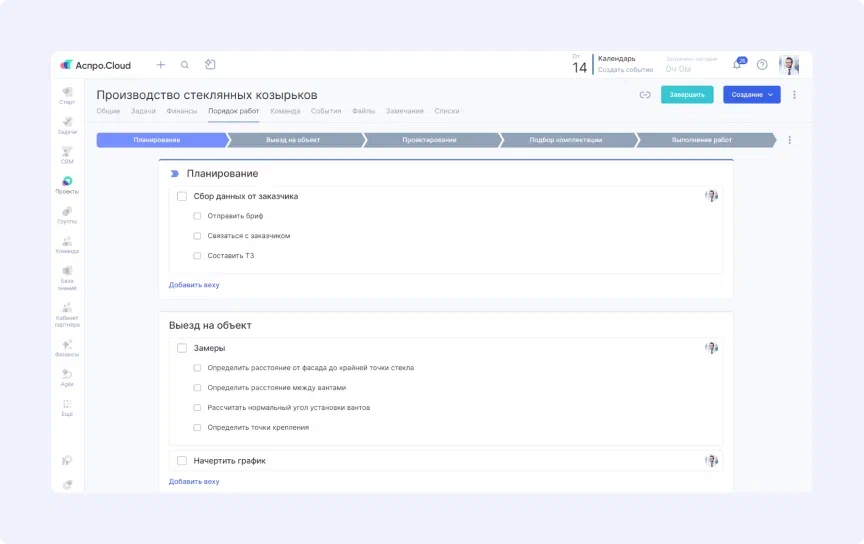The image size is (864, 544).
Task: Tick the 'Отправить бриф' subtask checkbox
Action: [197, 216]
